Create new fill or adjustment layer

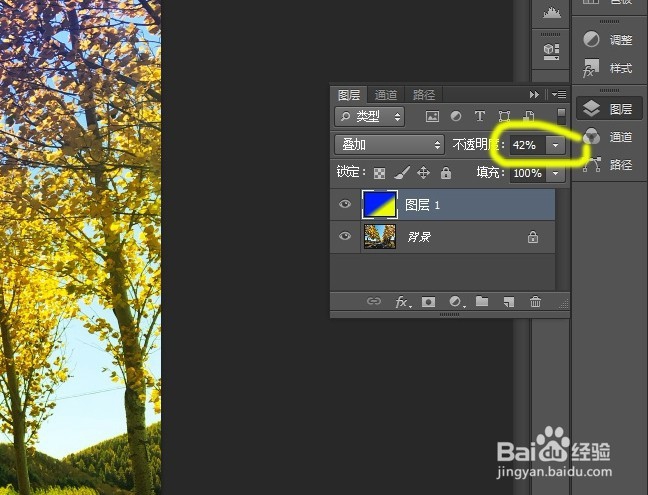click(457, 302)
